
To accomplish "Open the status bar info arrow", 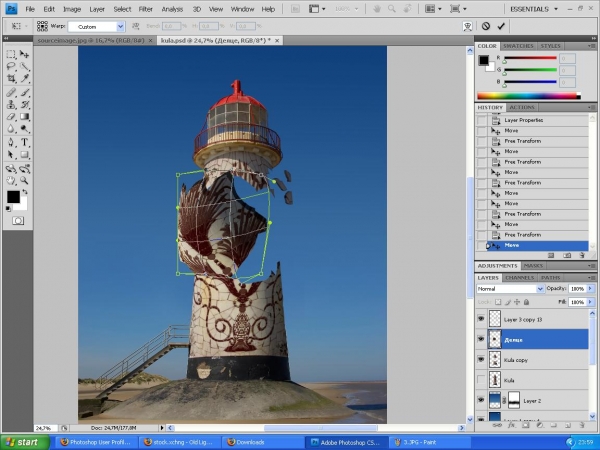I will [162, 428].
